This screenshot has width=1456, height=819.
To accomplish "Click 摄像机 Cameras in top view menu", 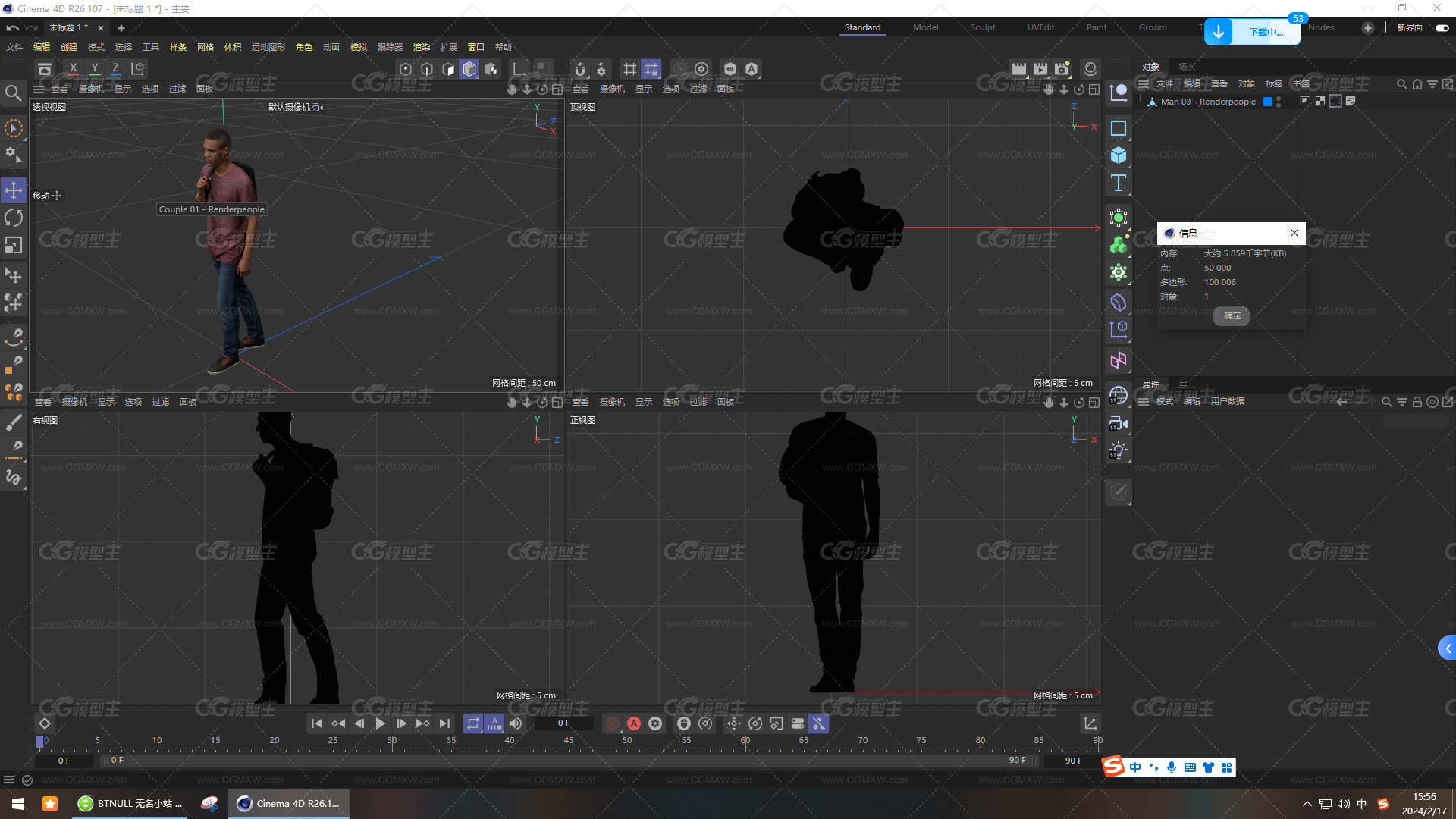I will point(612,89).
